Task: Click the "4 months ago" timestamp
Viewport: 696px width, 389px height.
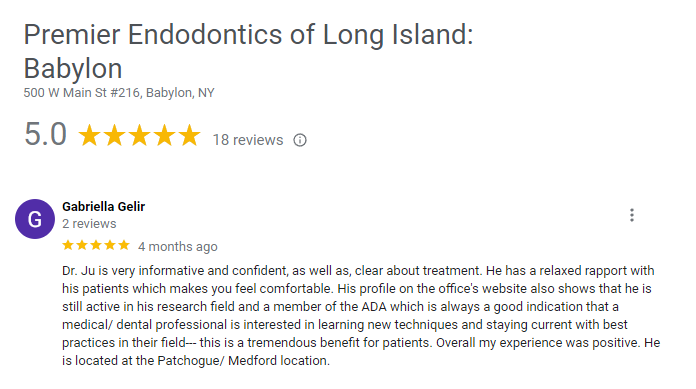Action: (x=178, y=246)
